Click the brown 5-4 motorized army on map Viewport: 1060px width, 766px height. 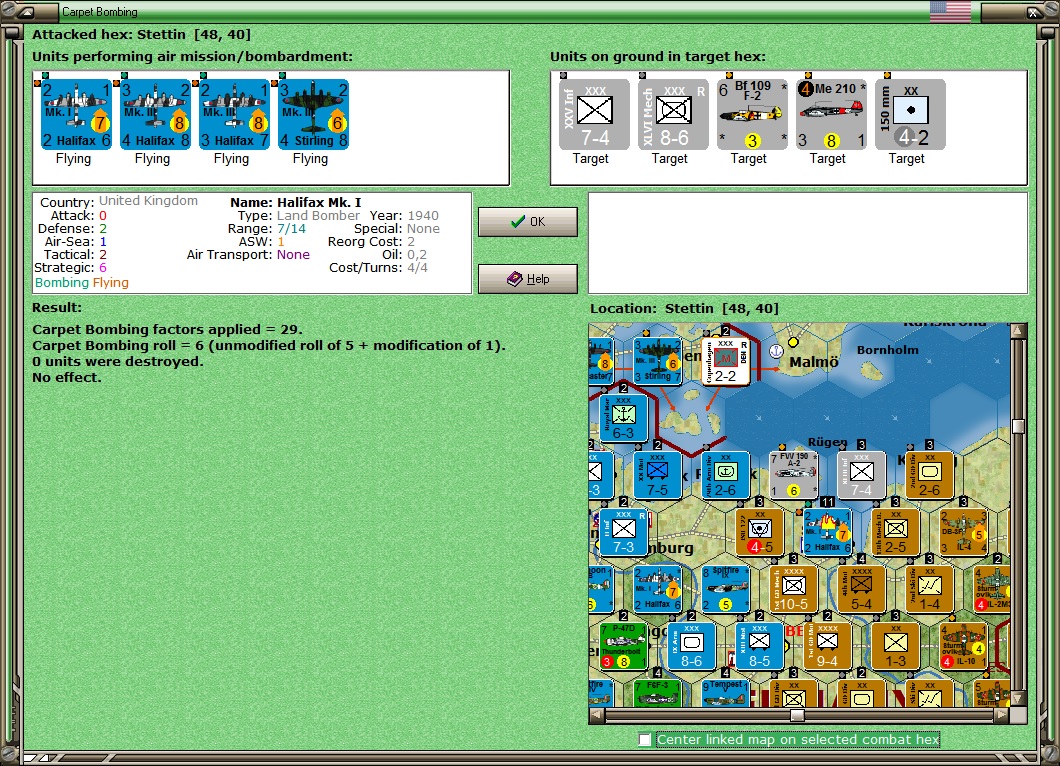coord(862,588)
